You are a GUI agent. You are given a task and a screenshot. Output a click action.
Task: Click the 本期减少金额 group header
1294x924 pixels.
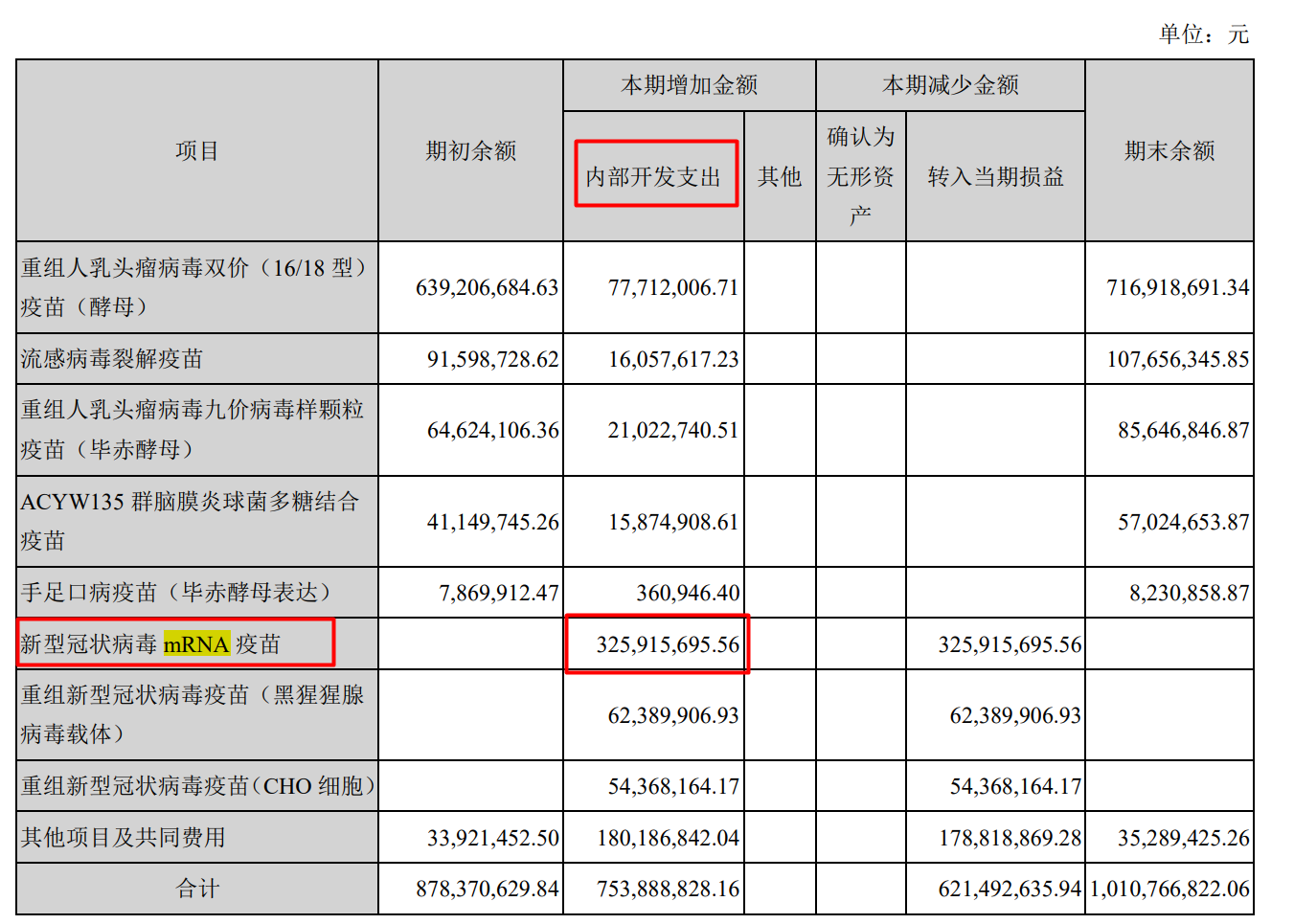point(950,85)
